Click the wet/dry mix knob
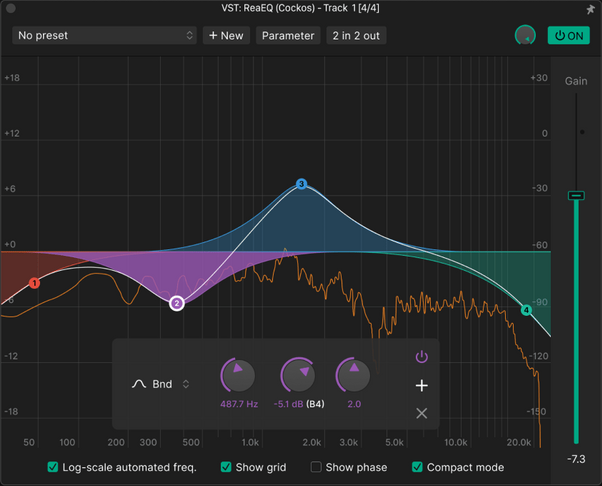The image size is (602, 486). (x=525, y=35)
